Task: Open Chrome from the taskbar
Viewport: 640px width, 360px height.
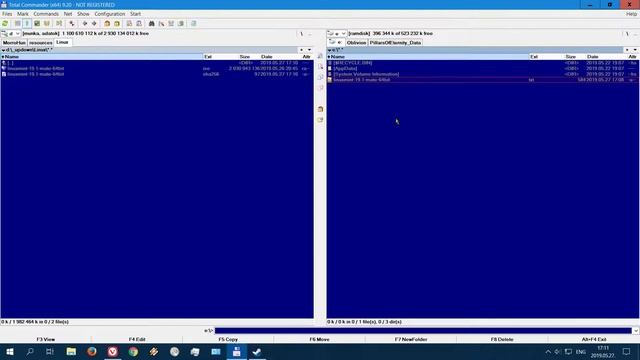Action: click(x=133, y=351)
